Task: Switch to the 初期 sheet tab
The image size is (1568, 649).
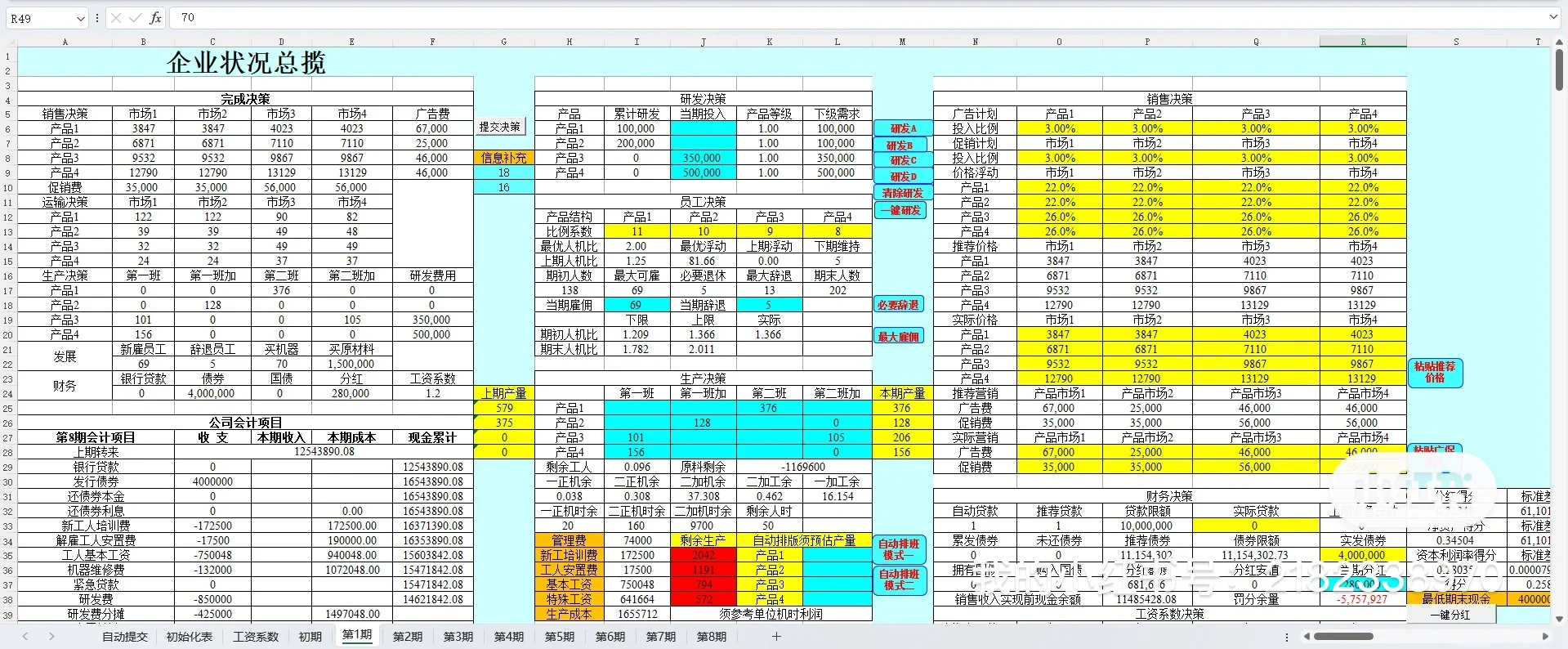Action: pos(310,636)
